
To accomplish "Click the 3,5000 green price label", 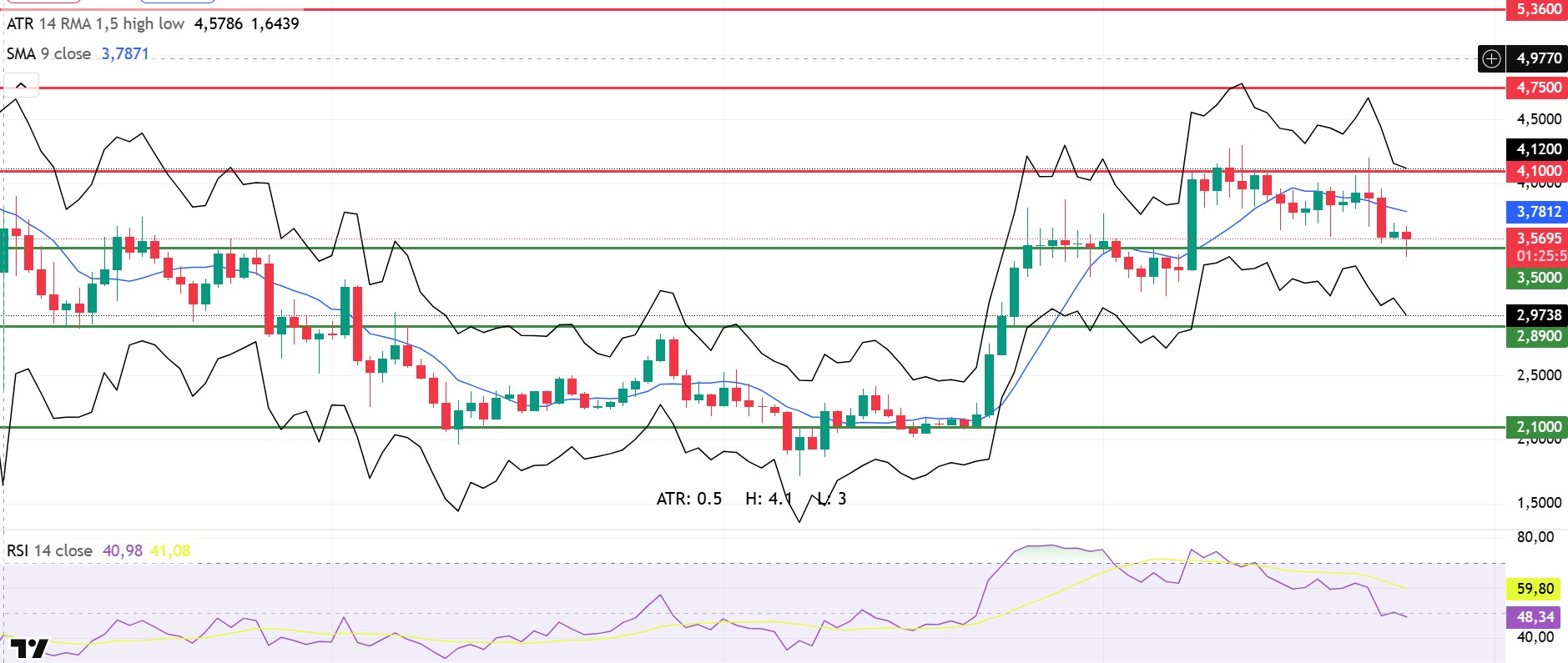I will click(1537, 278).
